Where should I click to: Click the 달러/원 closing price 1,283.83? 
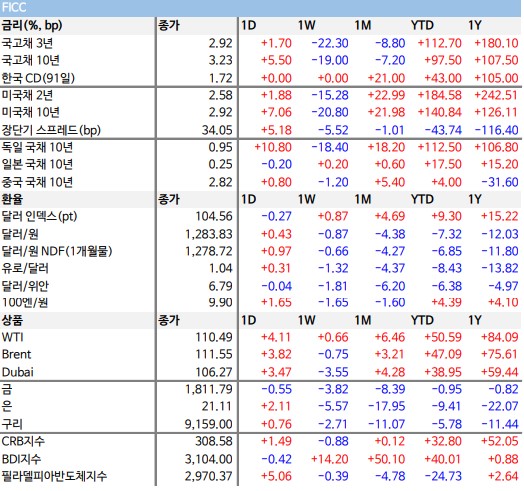coord(209,234)
